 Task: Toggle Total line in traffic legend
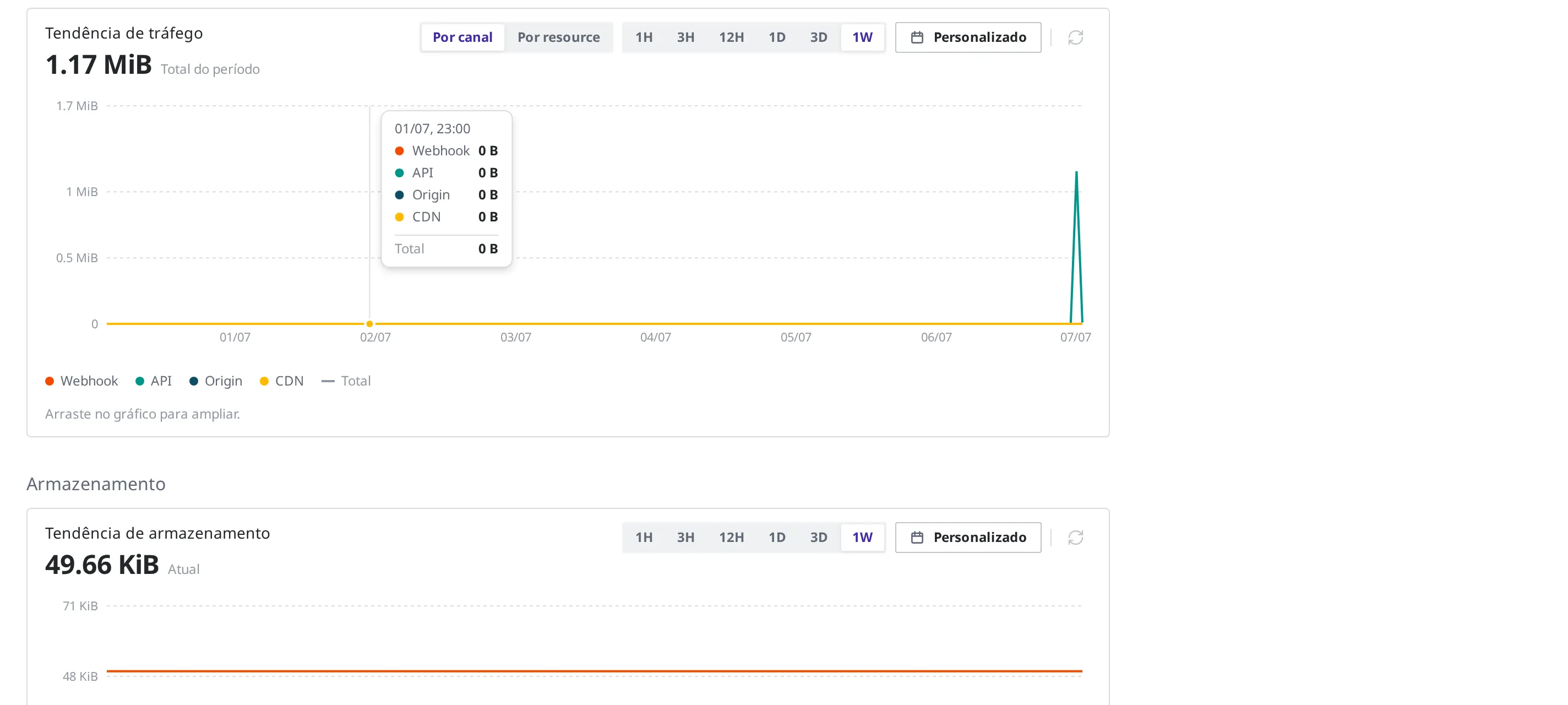point(346,381)
